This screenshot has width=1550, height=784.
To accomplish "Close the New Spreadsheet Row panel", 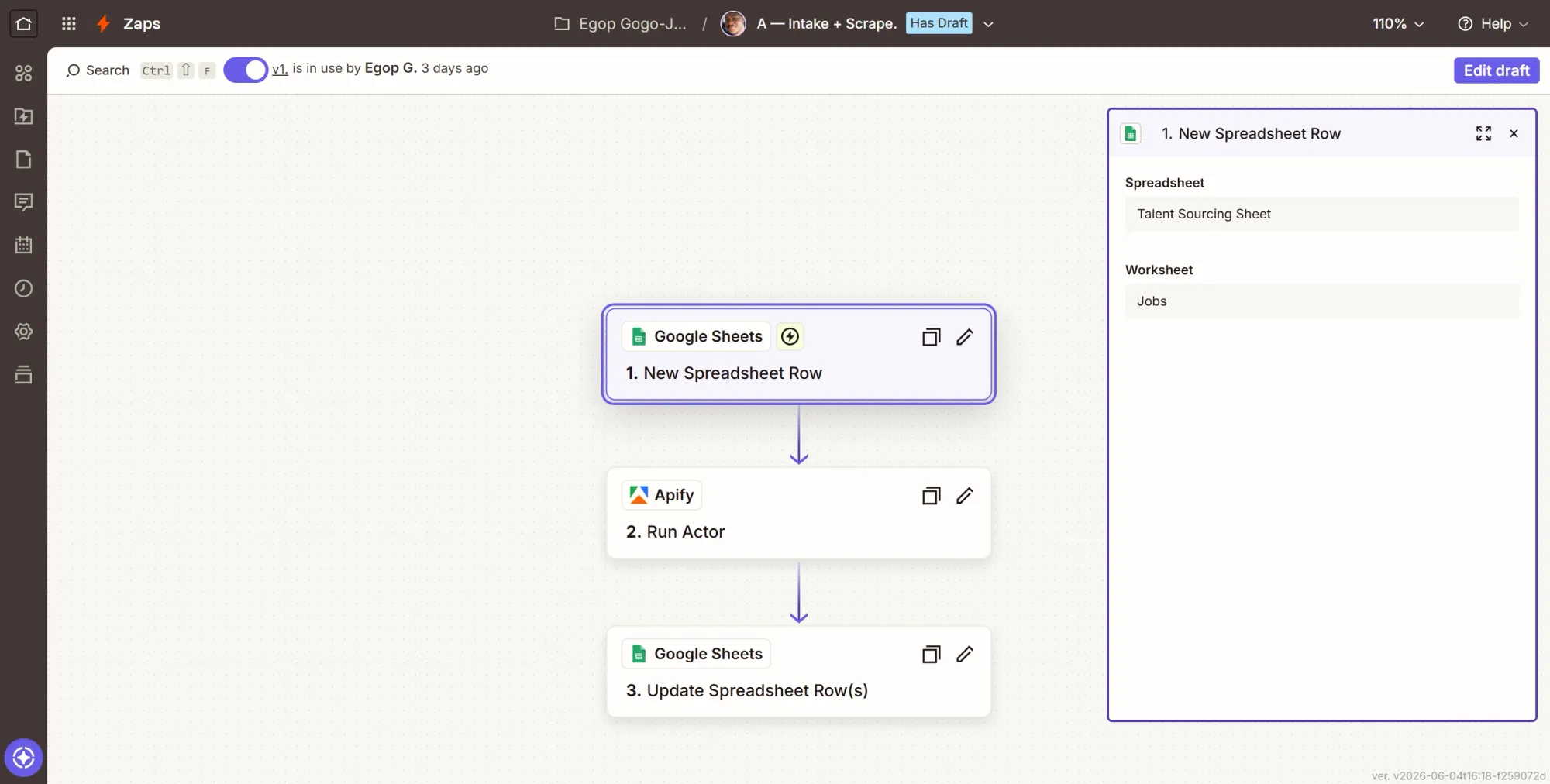I will (x=1514, y=133).
